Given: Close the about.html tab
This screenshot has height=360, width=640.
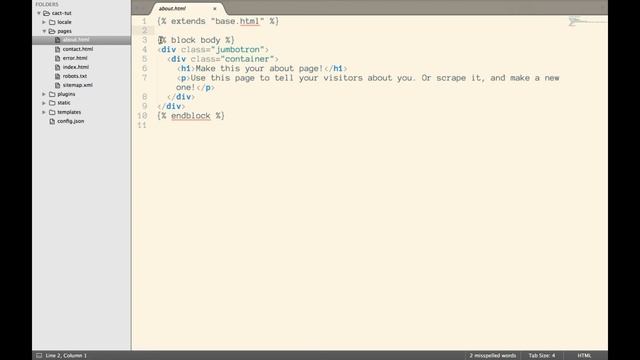Looking at the screenshot, I should pos(215,9).
